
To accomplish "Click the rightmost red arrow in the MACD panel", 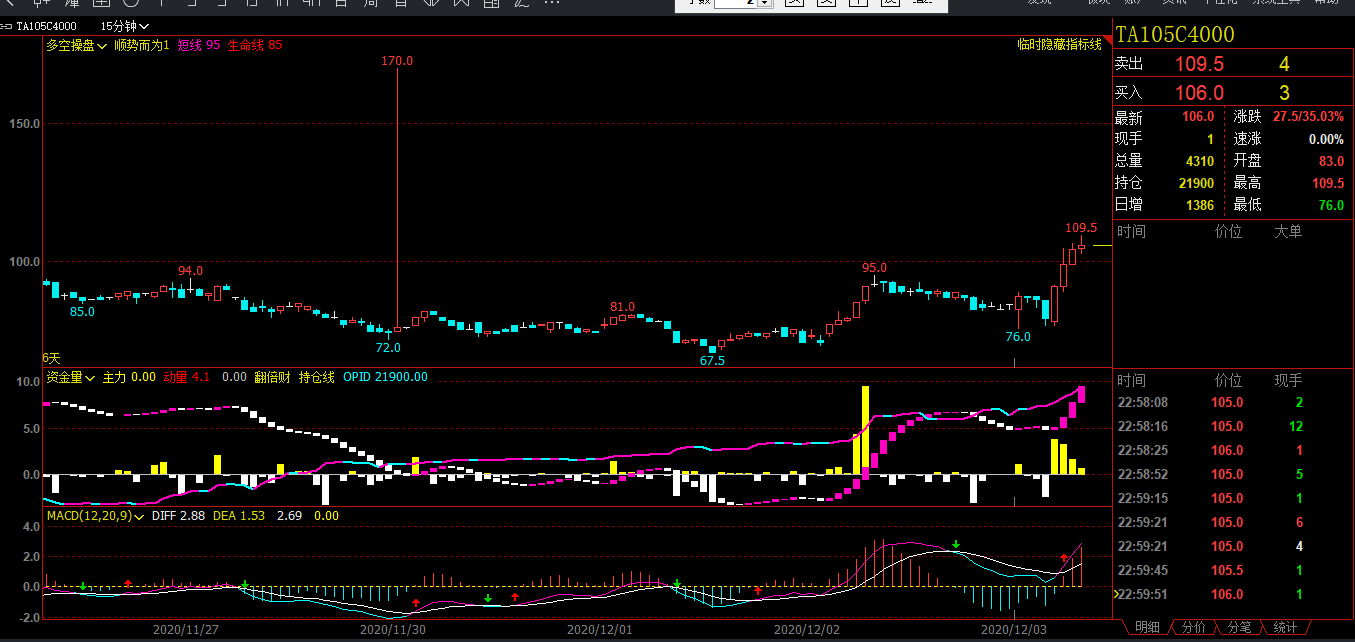I will (1064, 558).
